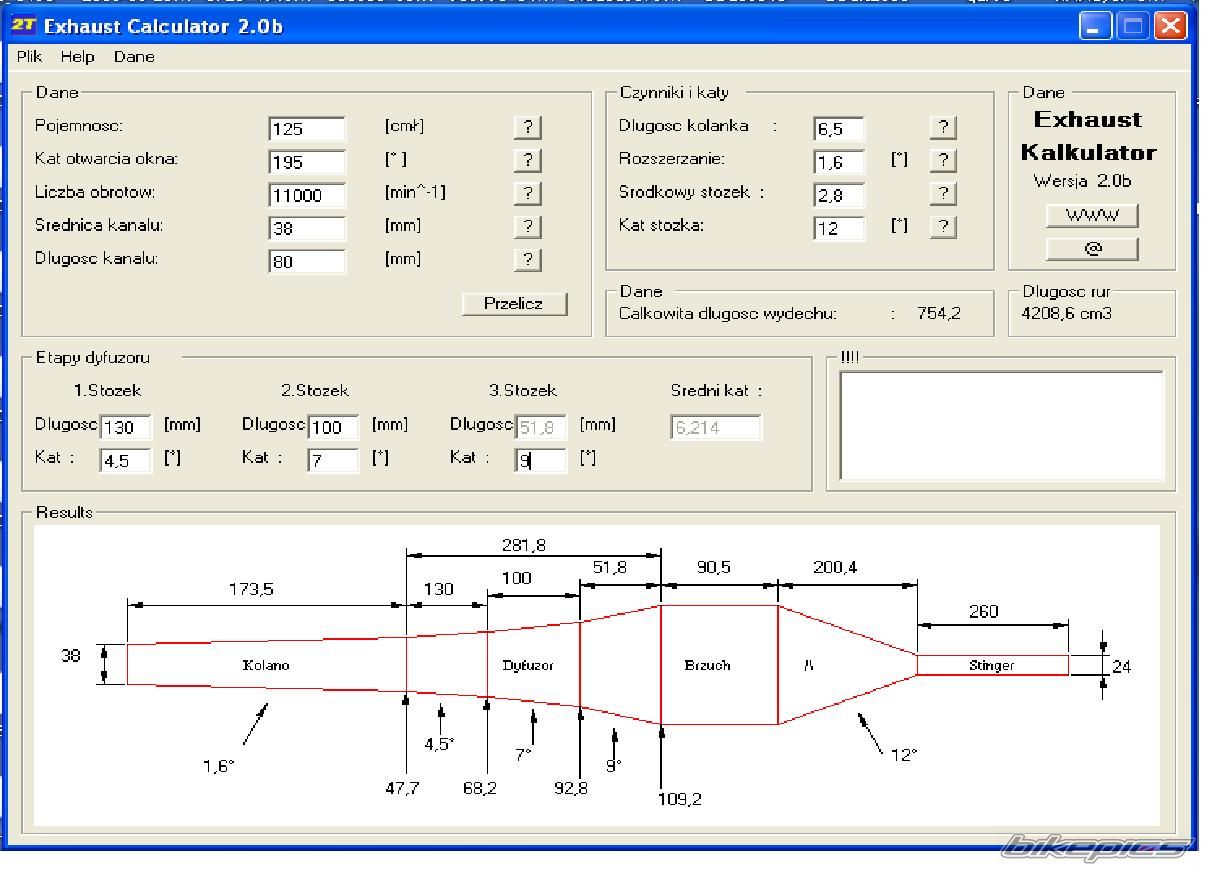
Task: Click the 1.Stozek Dlugosc input field
Action: 126,428
